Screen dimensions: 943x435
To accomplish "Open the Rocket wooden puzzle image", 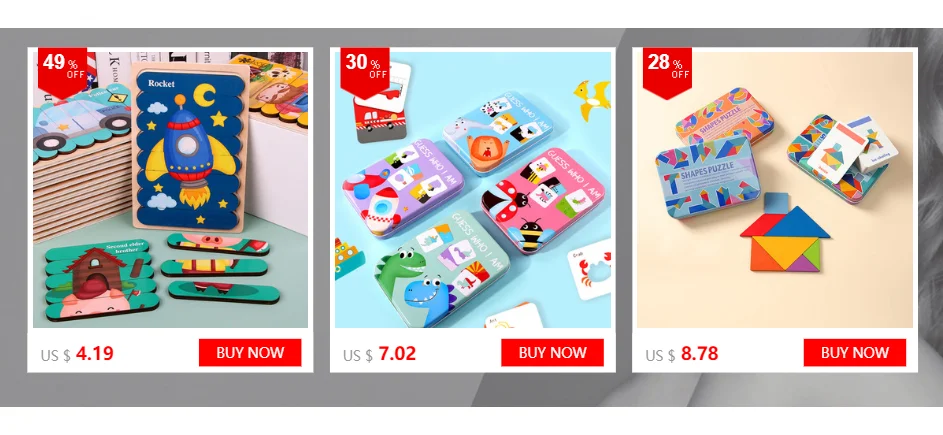I will 170,190.
